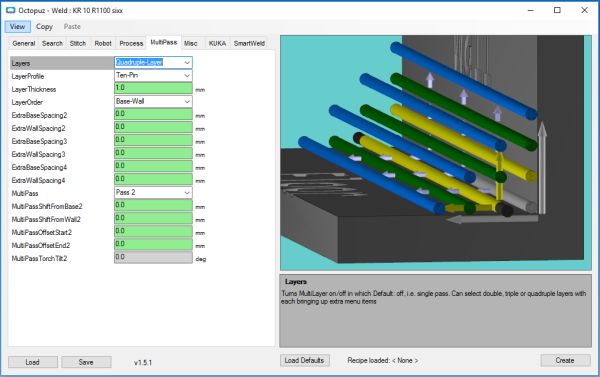Image resolution: width=600 pixels, height=377 pixels.
Task: Go to the Process tab
Action: pyautogui.click(x=131, y=43)
